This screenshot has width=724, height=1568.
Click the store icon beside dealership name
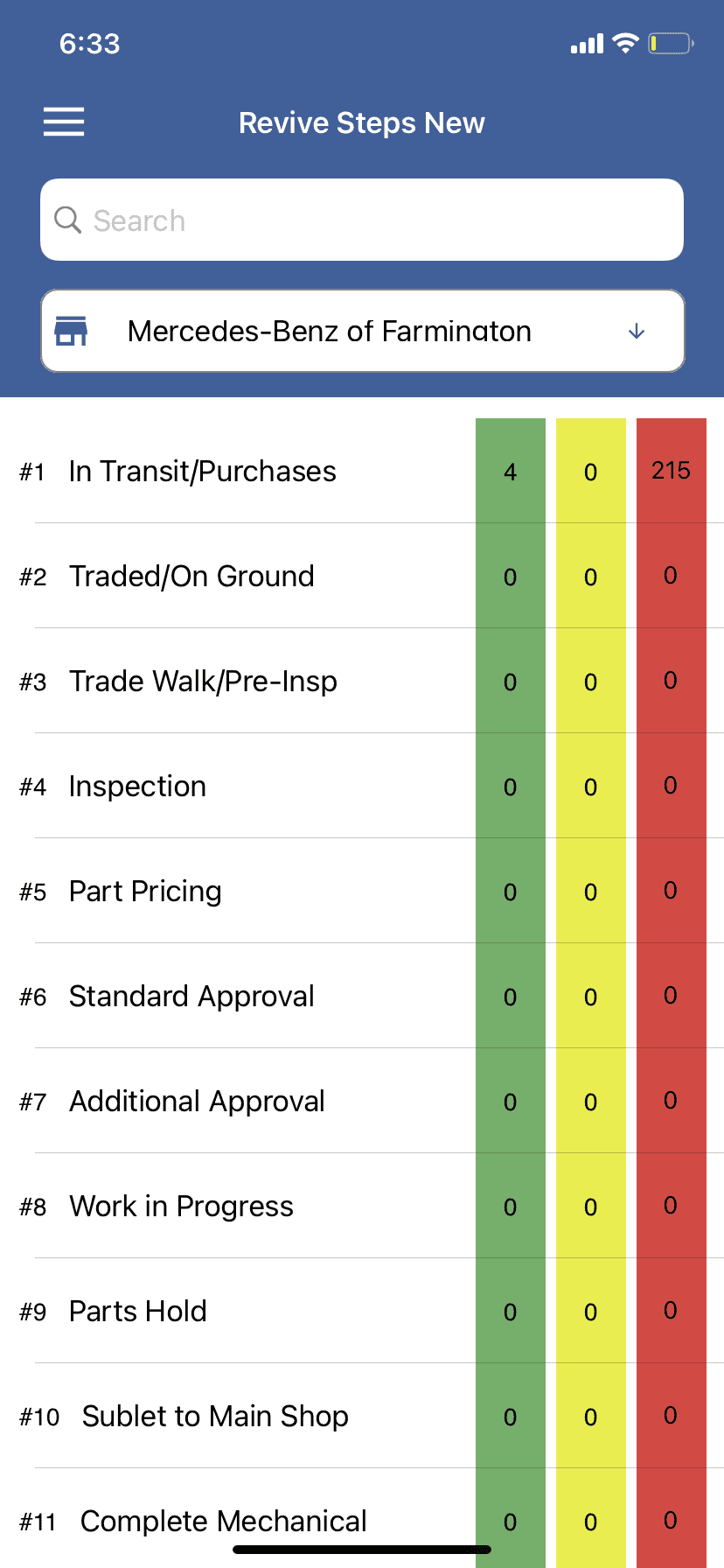(71, 332)
